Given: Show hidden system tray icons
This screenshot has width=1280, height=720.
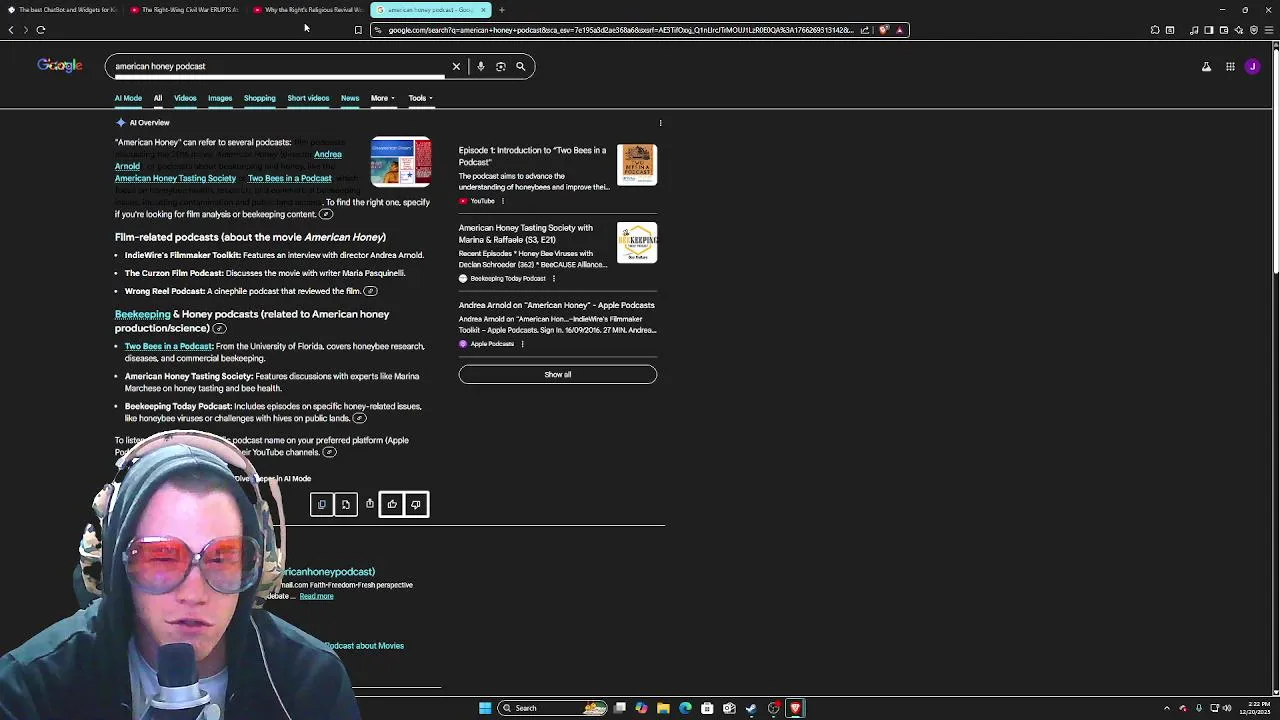Looking at the screenshot, I should 1166,708.
